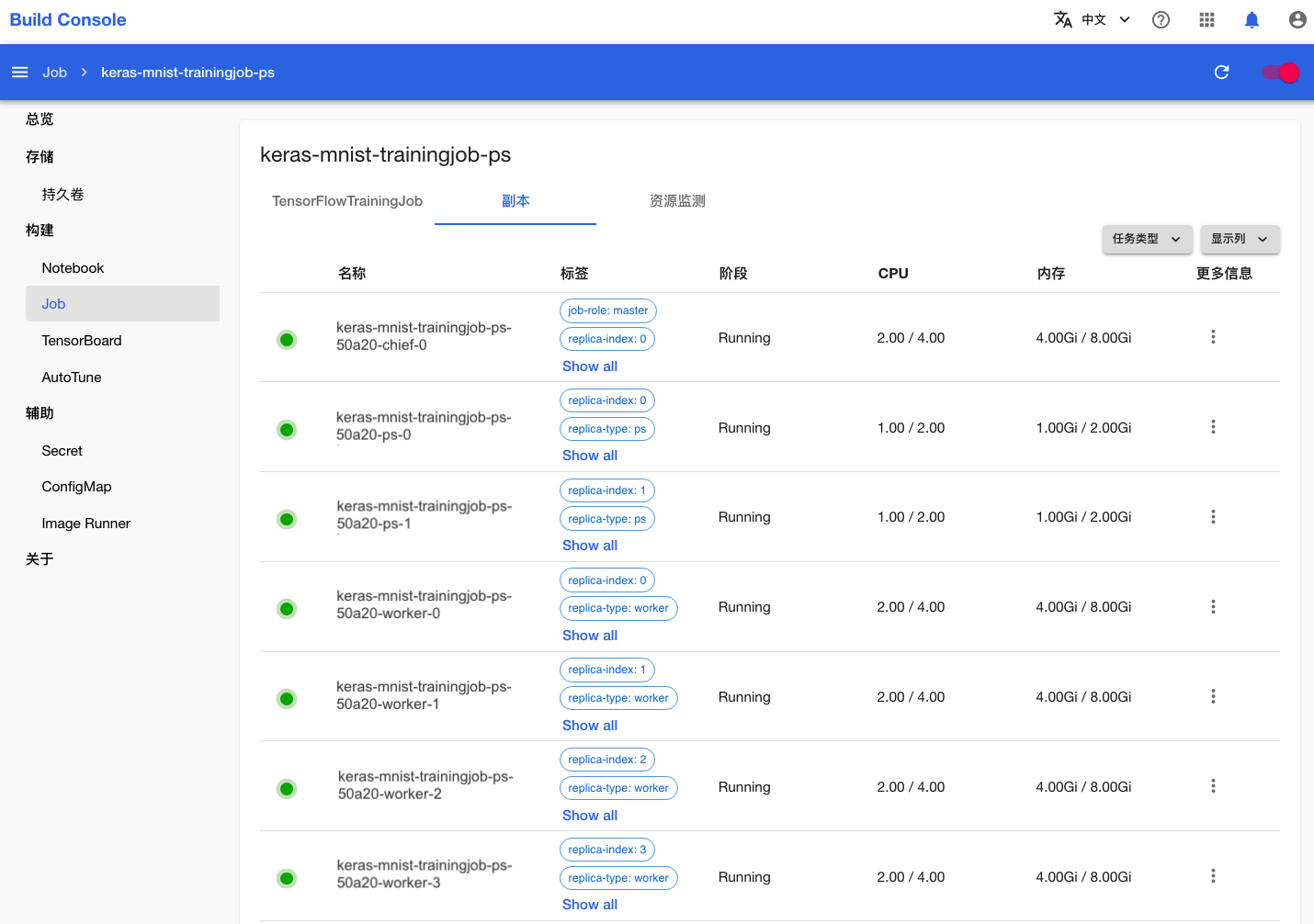Toggle the red auto-refresh switch
The image size is (1314, 924).
1280,73
